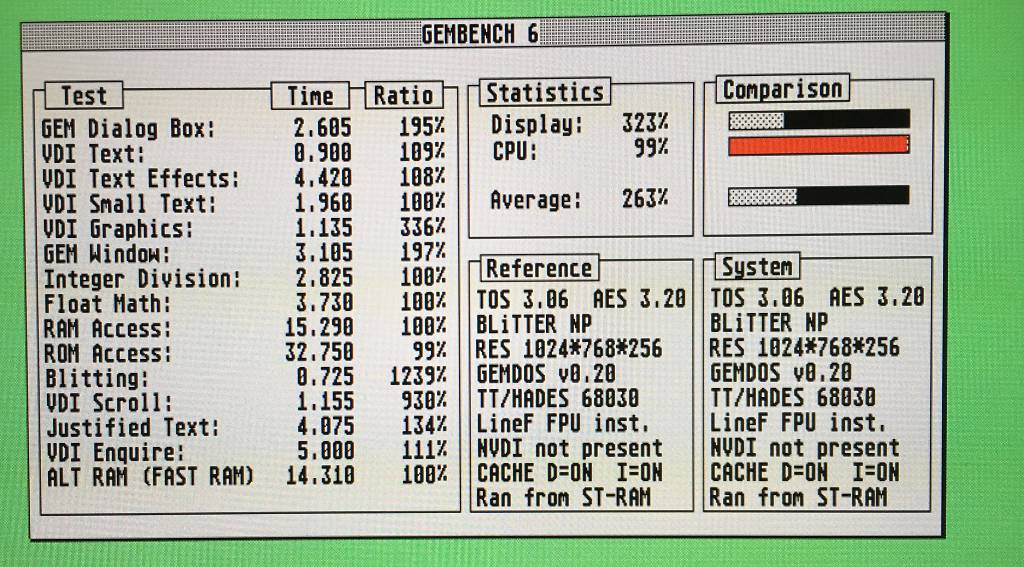This screenshot has height=567, width=1024.
Task: Select the Time column header
Action: tap(310, 96)
